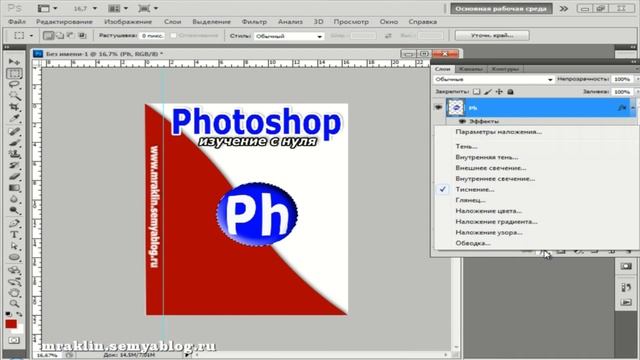The image size is (640, 360).
Task: Select the Dodge tool
Action: click(14, 211)
